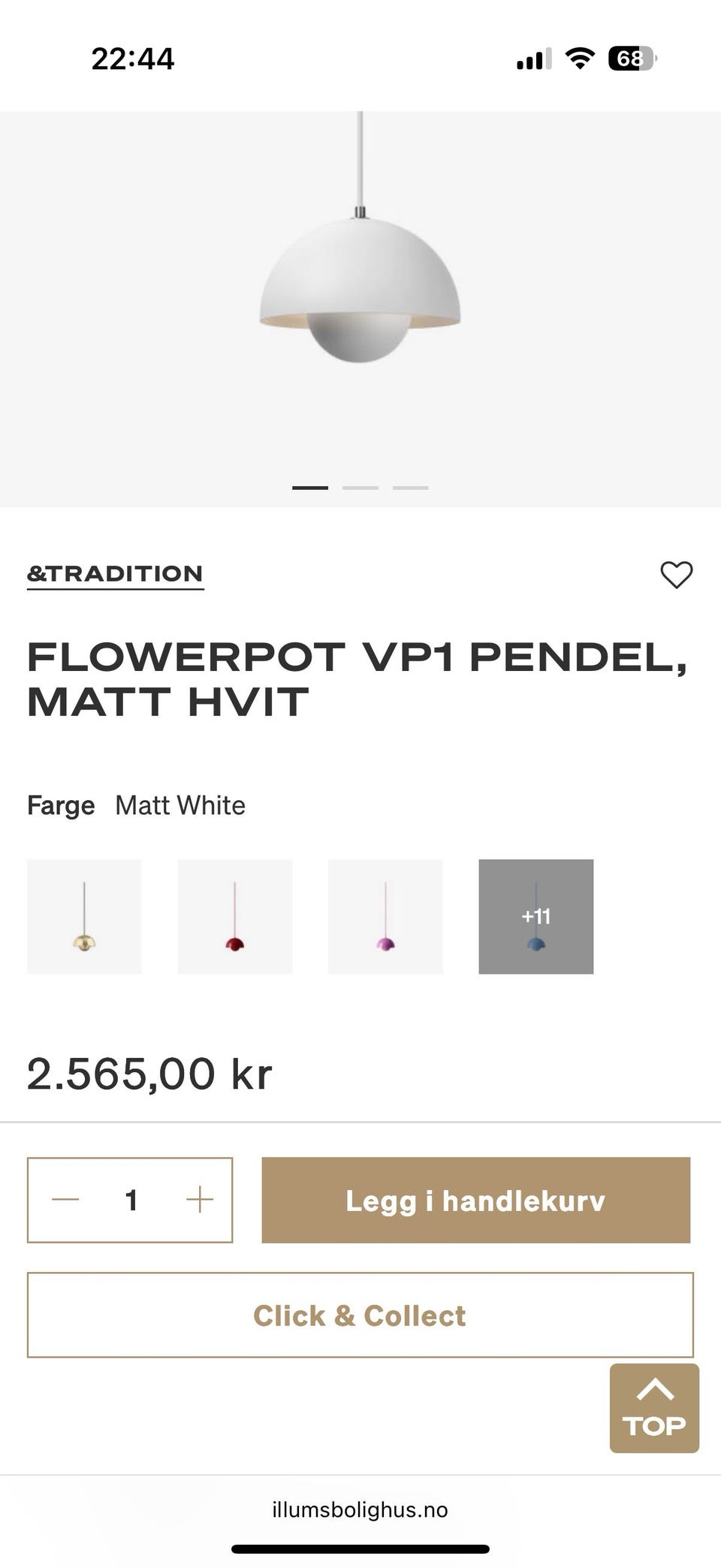
Task: Decrease quantity with minus icon
Action: [x=65, y=1200]
